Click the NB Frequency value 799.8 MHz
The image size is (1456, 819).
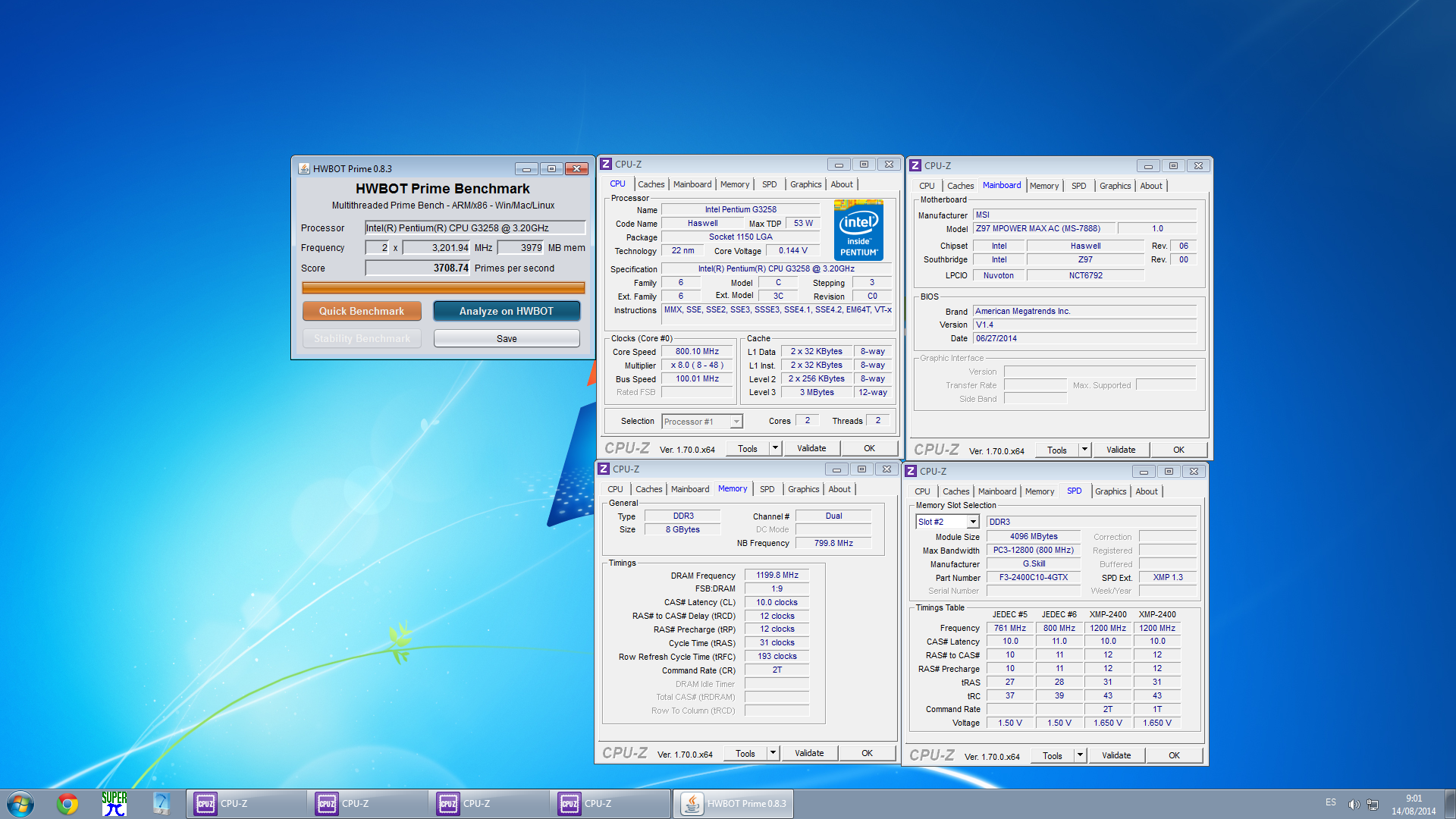point(833,543)
